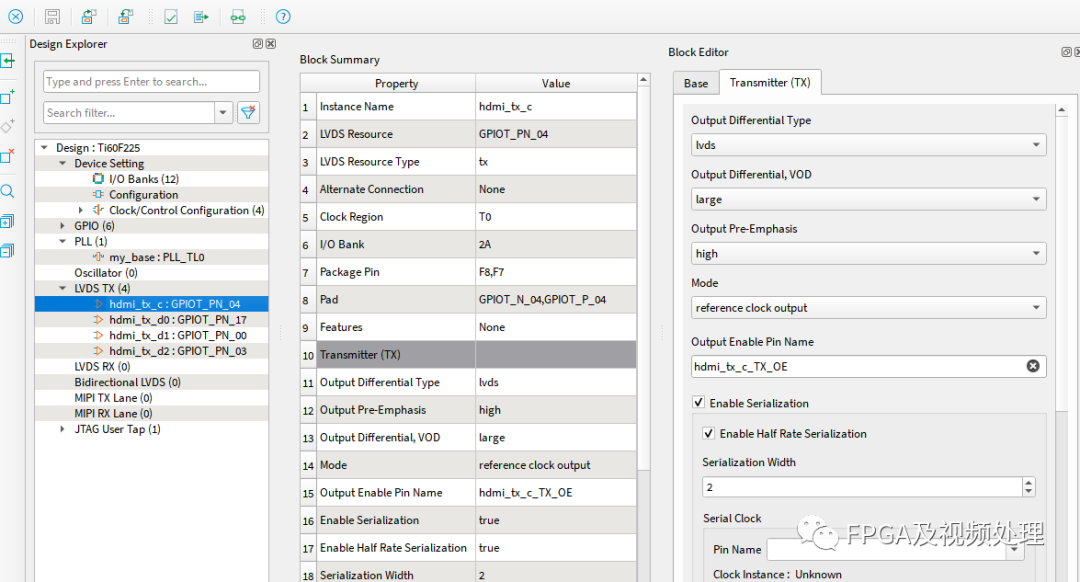The height and width of the screenshot is (582, 1080).
Task: Click the Export GPIO toolbar icon
Action: [x=125, y=17]
